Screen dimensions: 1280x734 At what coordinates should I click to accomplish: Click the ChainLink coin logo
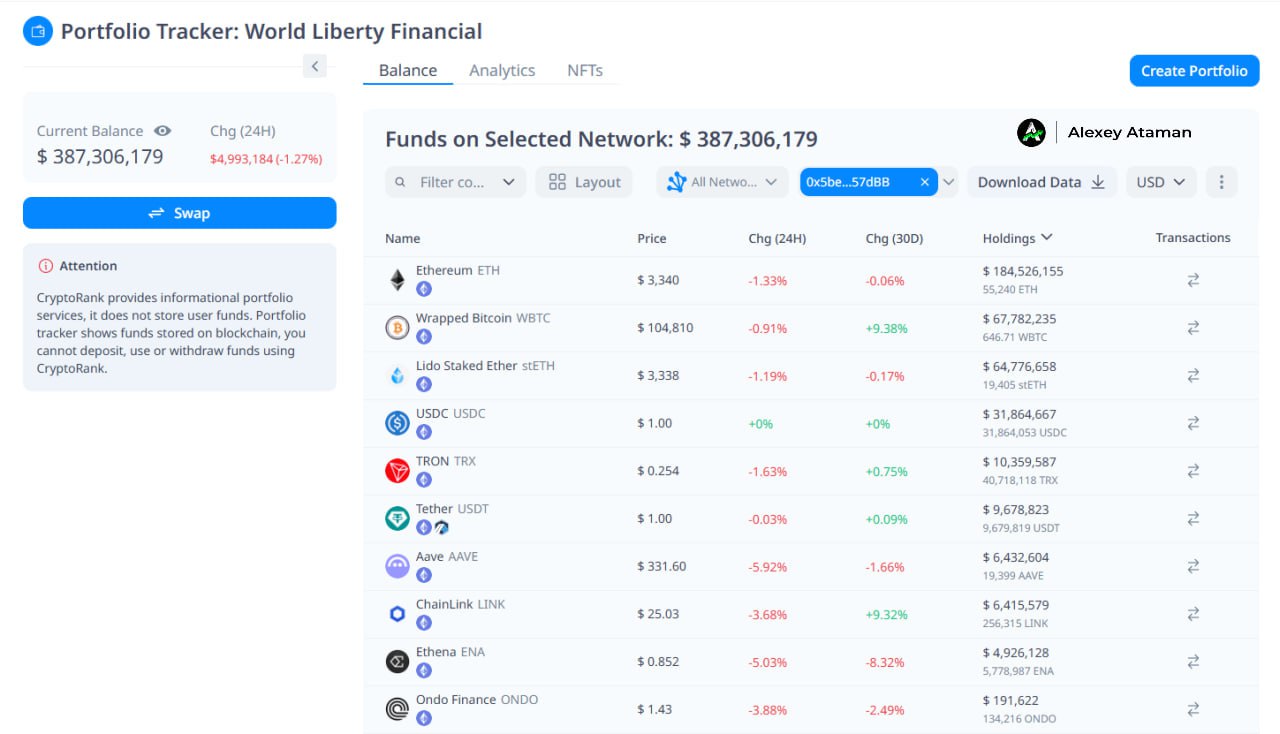(397, 614)
